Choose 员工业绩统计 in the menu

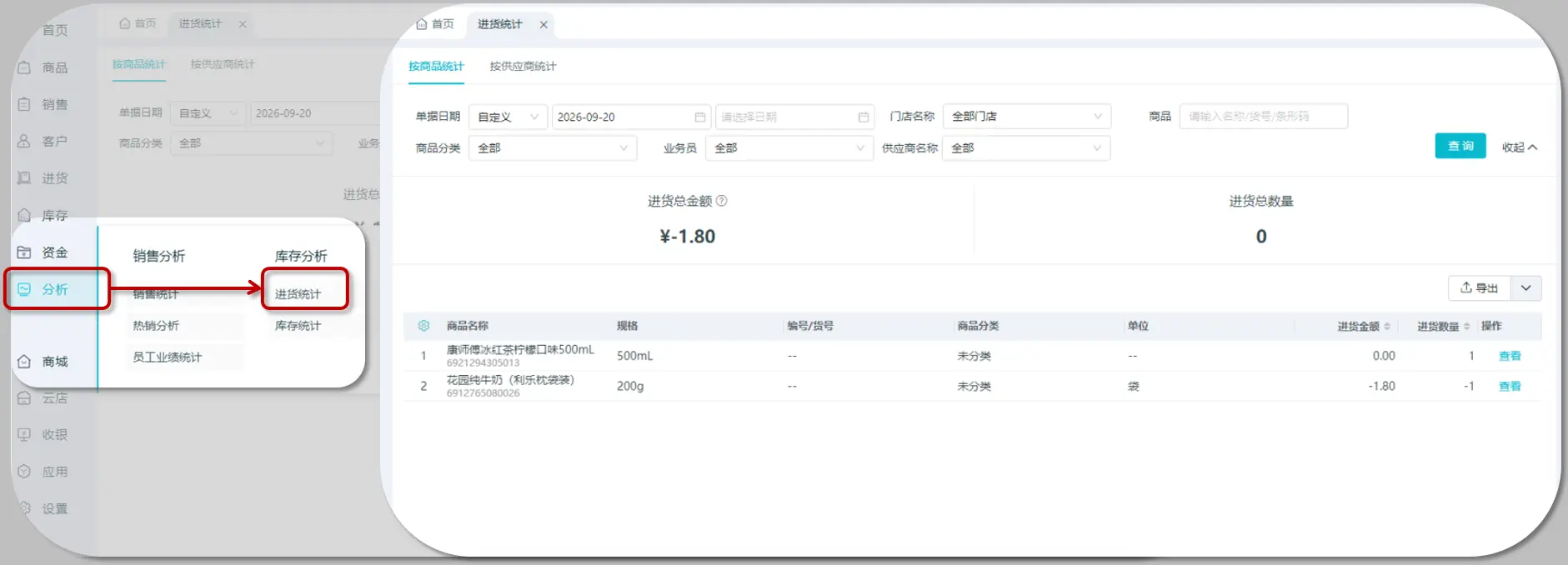(167, 357)
